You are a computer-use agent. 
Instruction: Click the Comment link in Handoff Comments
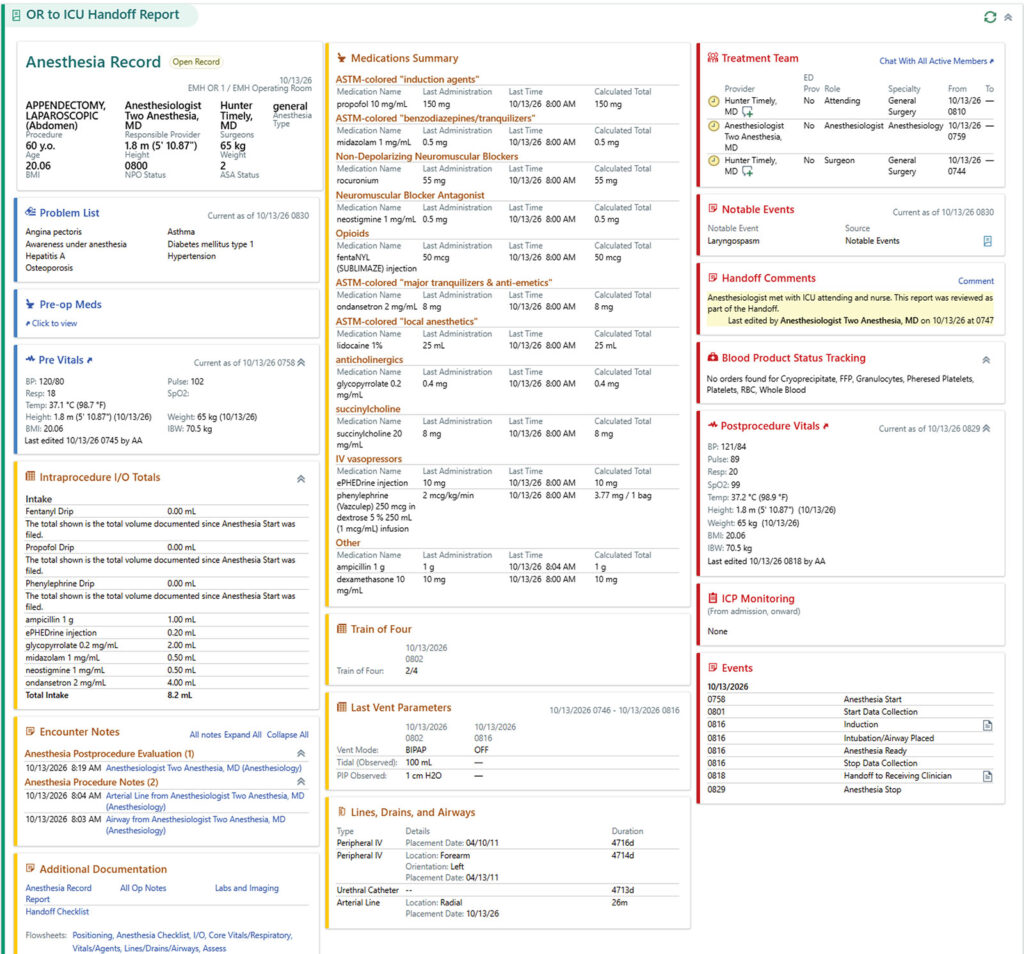tap(976, 281)
